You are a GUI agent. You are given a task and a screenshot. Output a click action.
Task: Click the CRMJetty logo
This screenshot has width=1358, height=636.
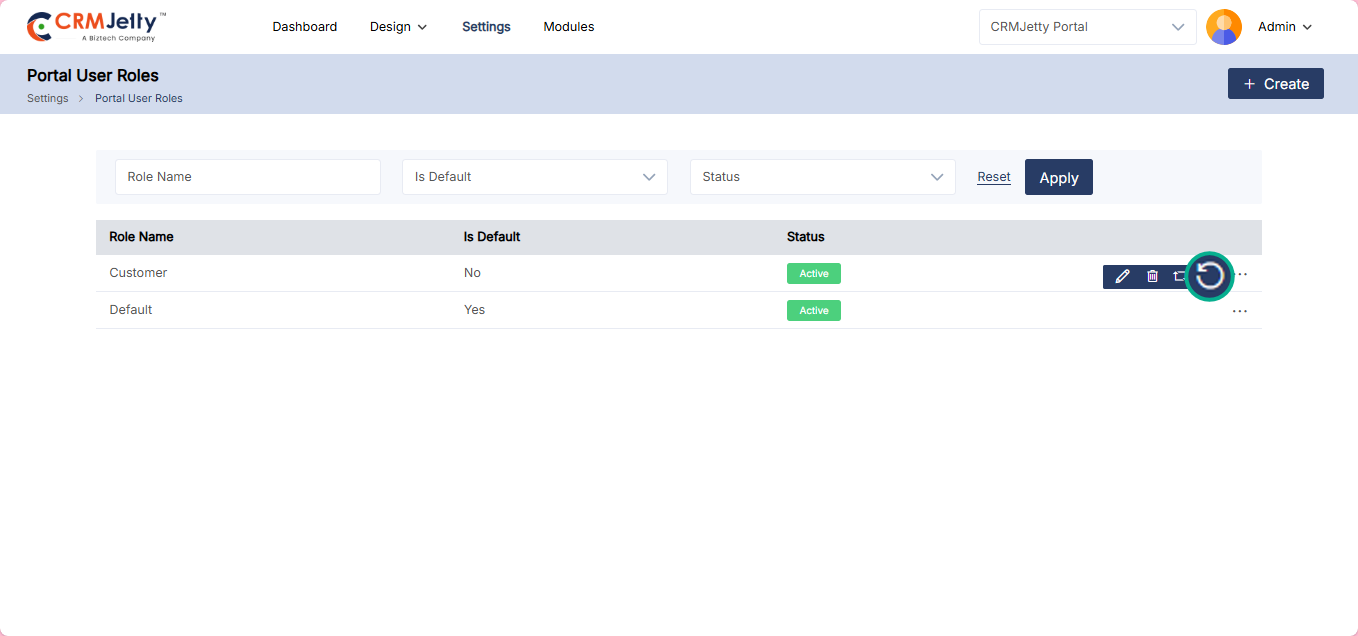click(96, 27)
